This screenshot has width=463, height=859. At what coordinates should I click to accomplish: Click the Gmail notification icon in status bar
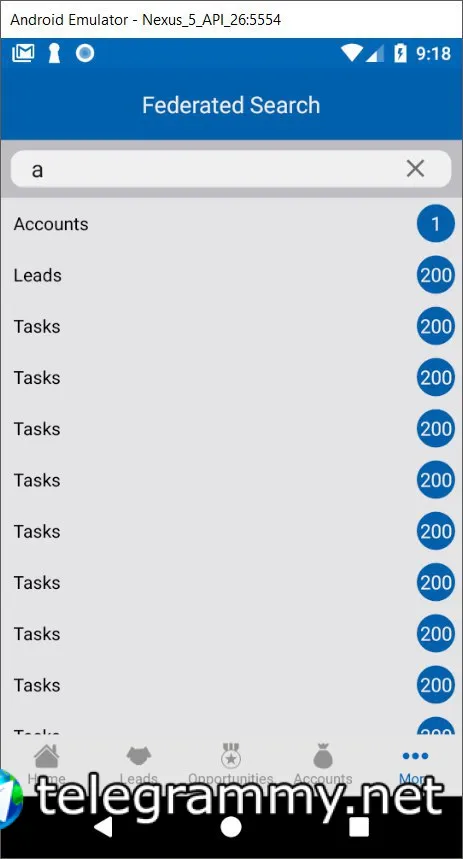tap(23, 53)
